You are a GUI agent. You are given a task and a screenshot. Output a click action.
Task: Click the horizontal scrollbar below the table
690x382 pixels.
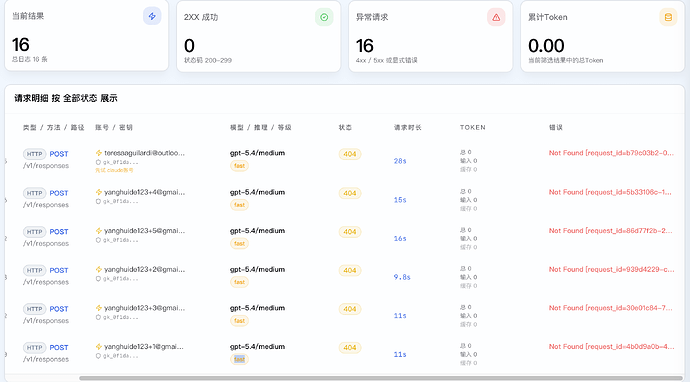coord(382,378)
